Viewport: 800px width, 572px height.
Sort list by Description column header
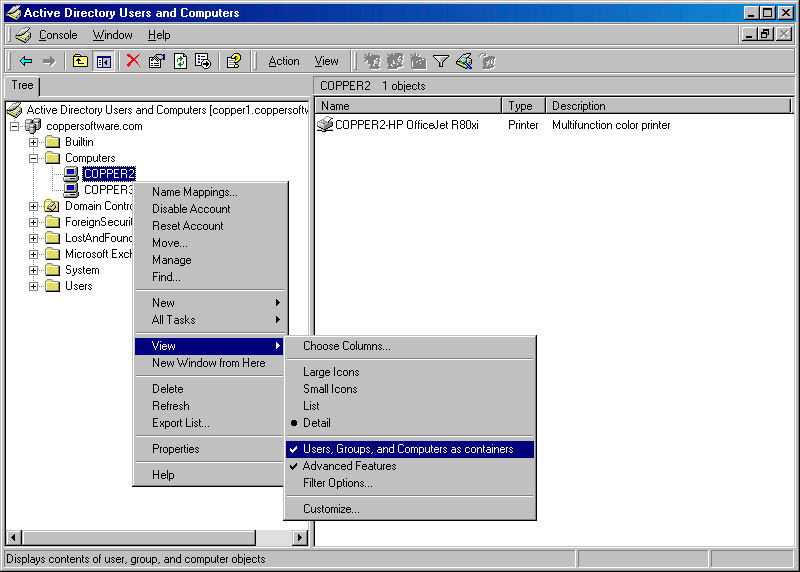point(579,106)
